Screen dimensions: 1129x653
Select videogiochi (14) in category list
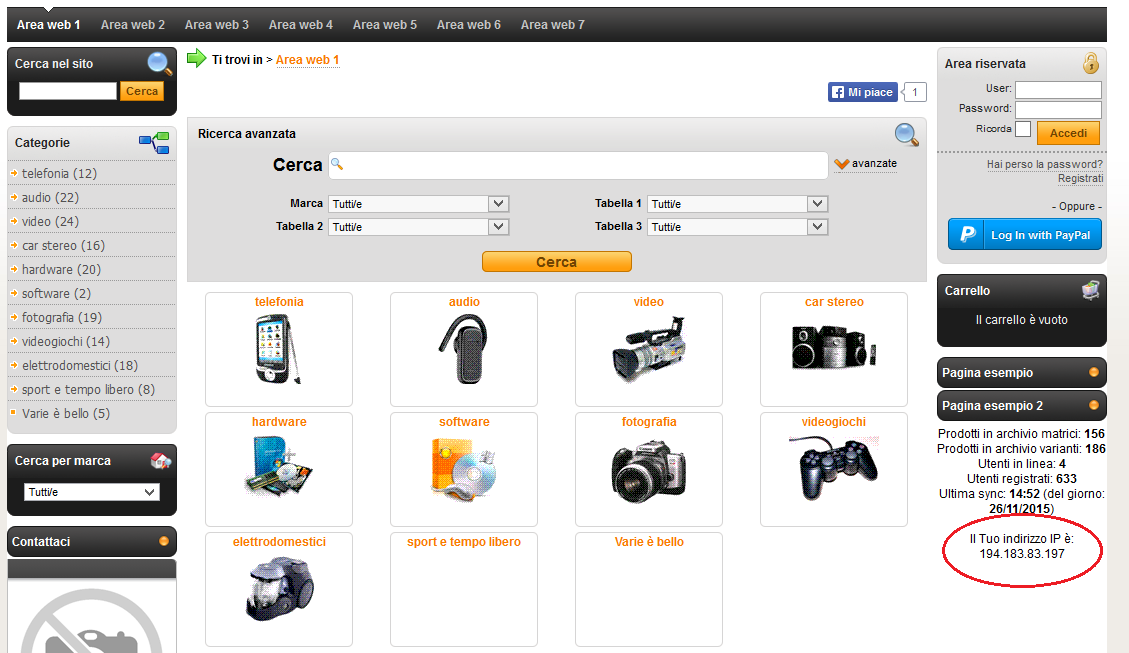(x=66, y=341)
